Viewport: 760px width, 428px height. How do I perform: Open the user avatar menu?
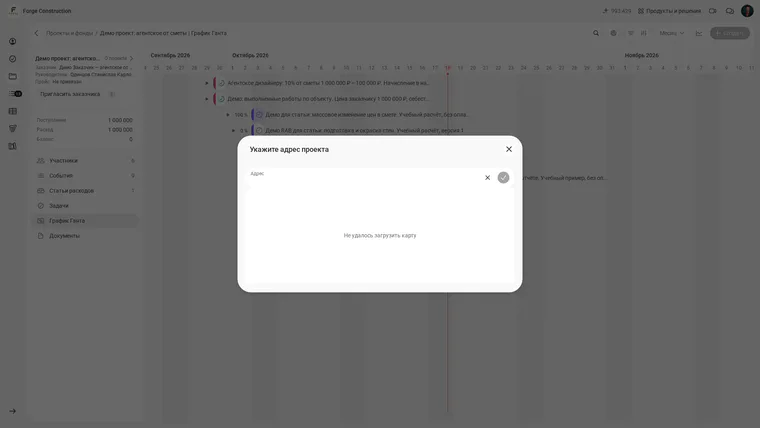point(747,11)
